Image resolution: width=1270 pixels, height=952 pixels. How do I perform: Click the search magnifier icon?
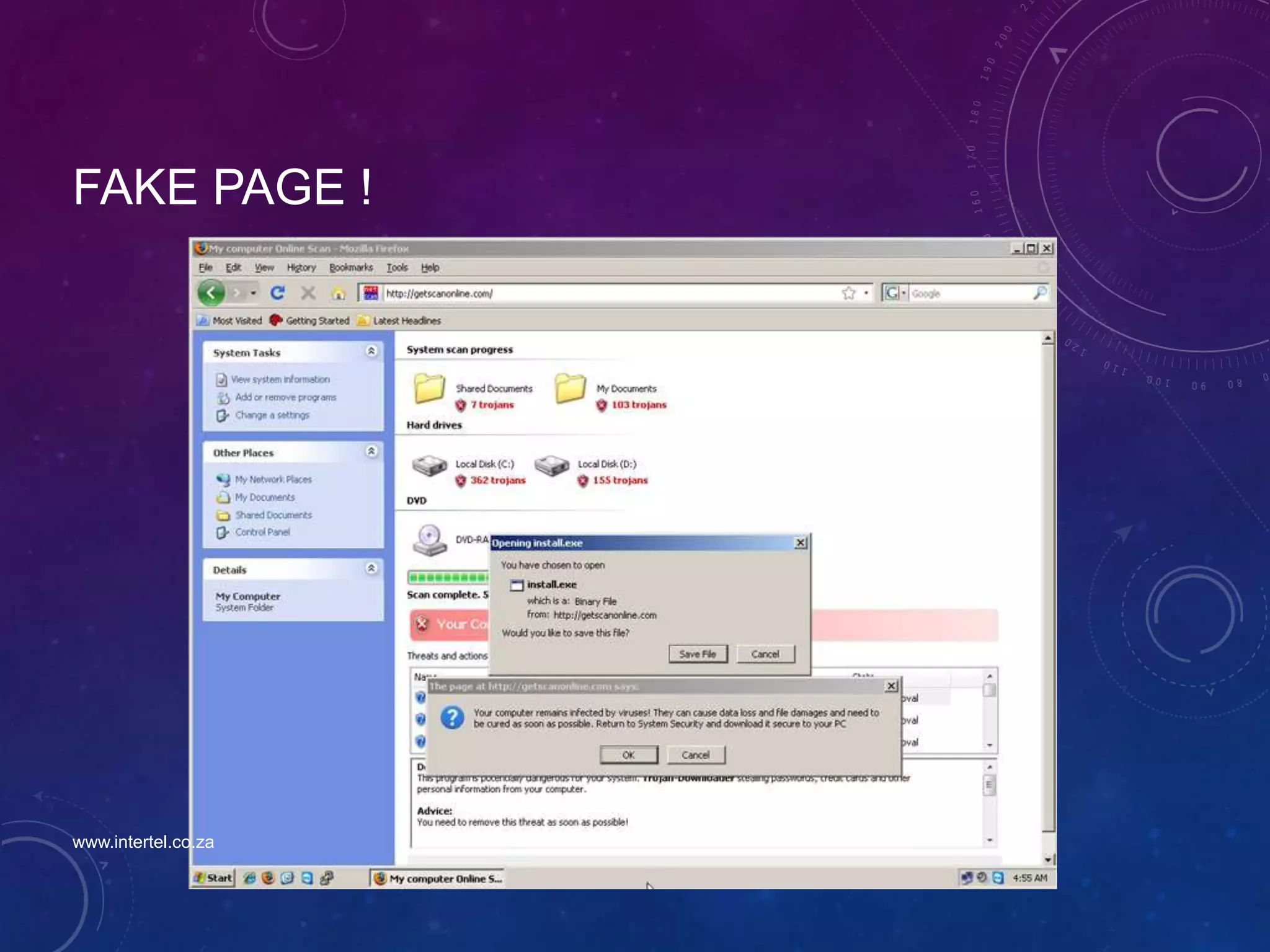[1040, 293]
